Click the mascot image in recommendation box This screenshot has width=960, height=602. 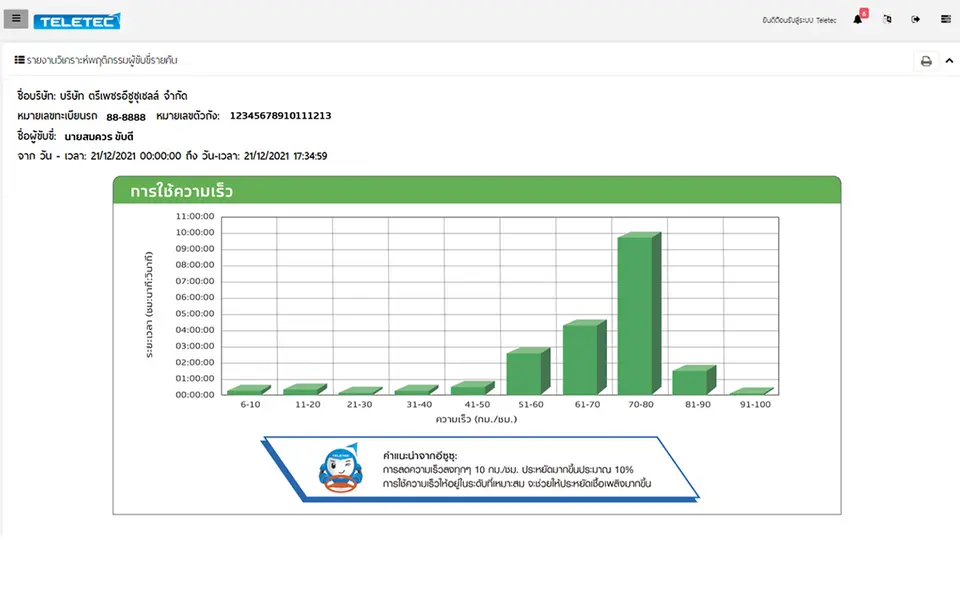tap(340, 468)
